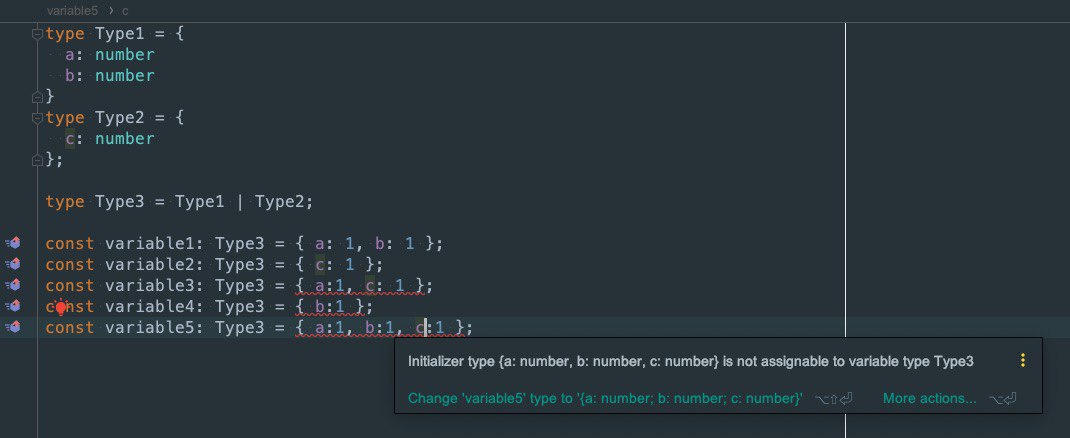The image size is (1070, 438).
Task: Click Type3 in the union type declaration
Action: pyautogui.click(x=120, y=202)
